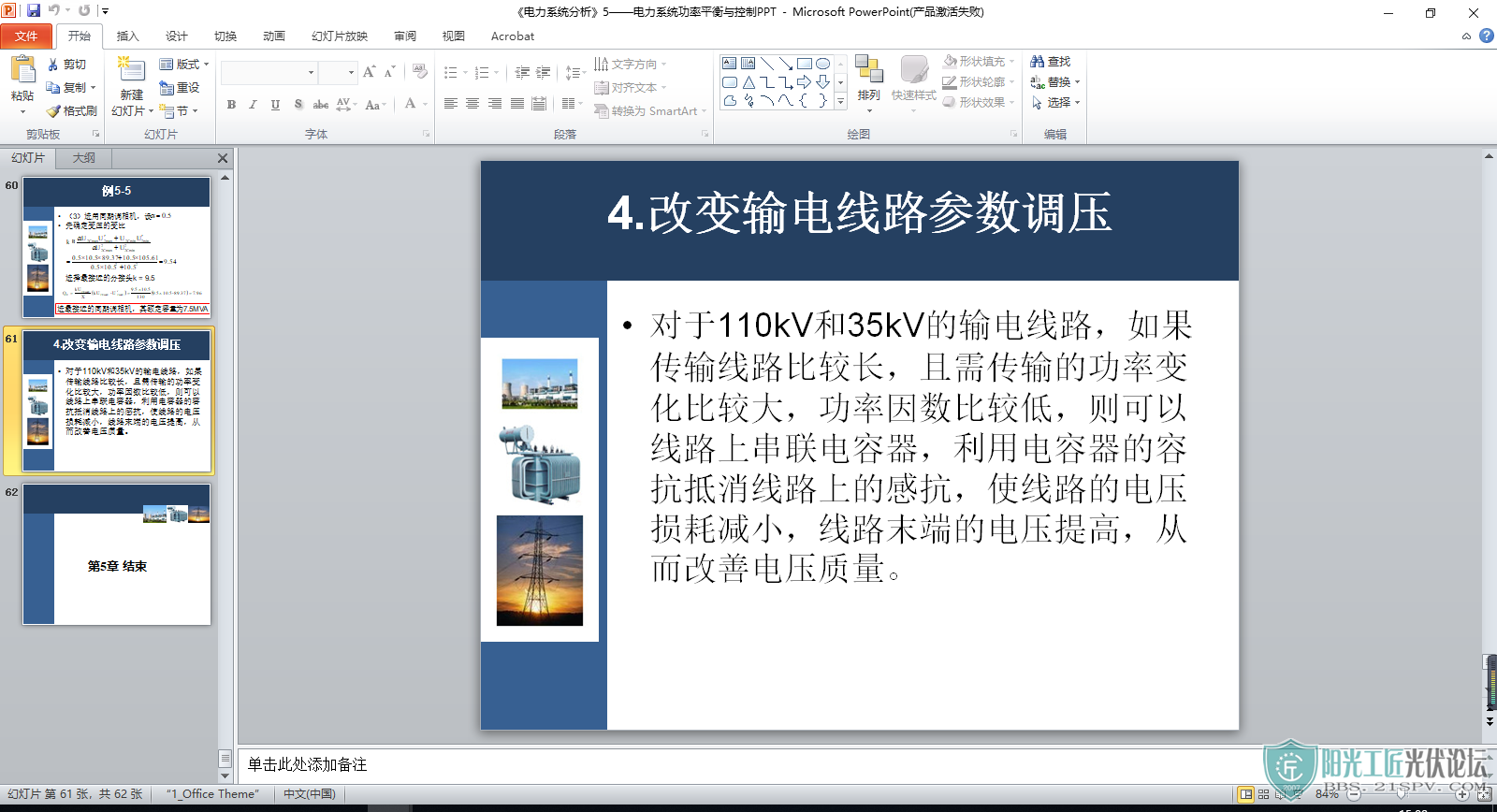Image resolution: width=1497 pixels, height=812 pixels.
Task: Select slide 60 thumbnail 例5-5
Action: pos(117,247)
